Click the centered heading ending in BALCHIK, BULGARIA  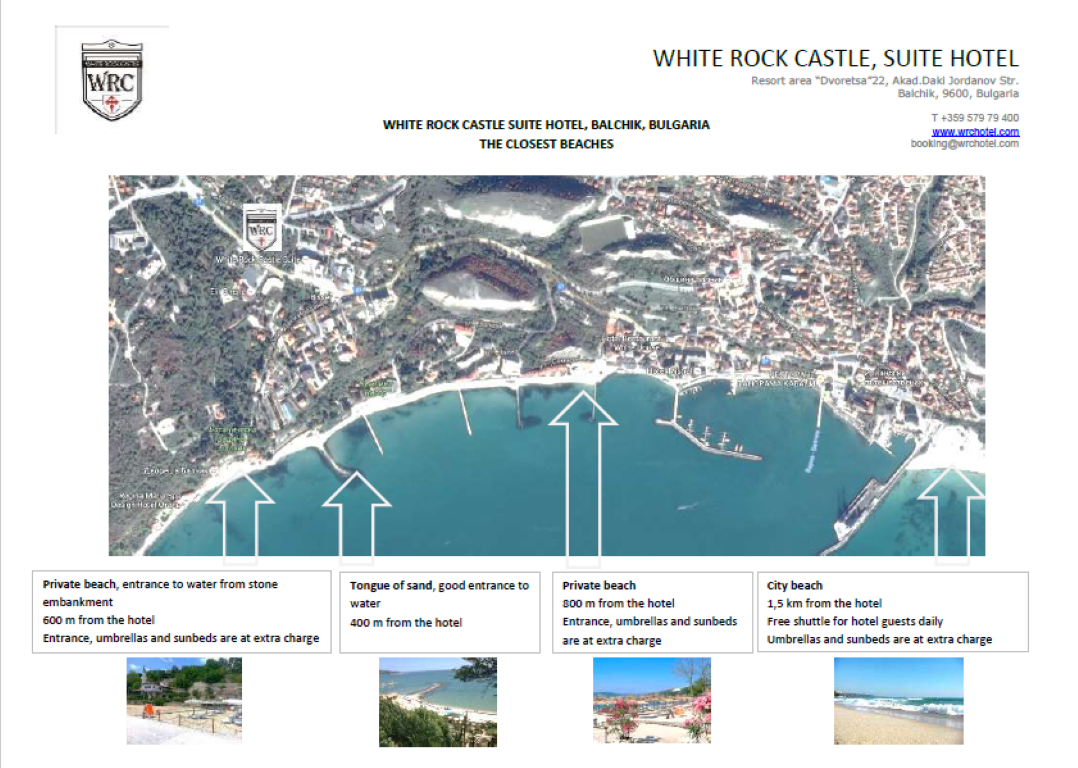547,125
